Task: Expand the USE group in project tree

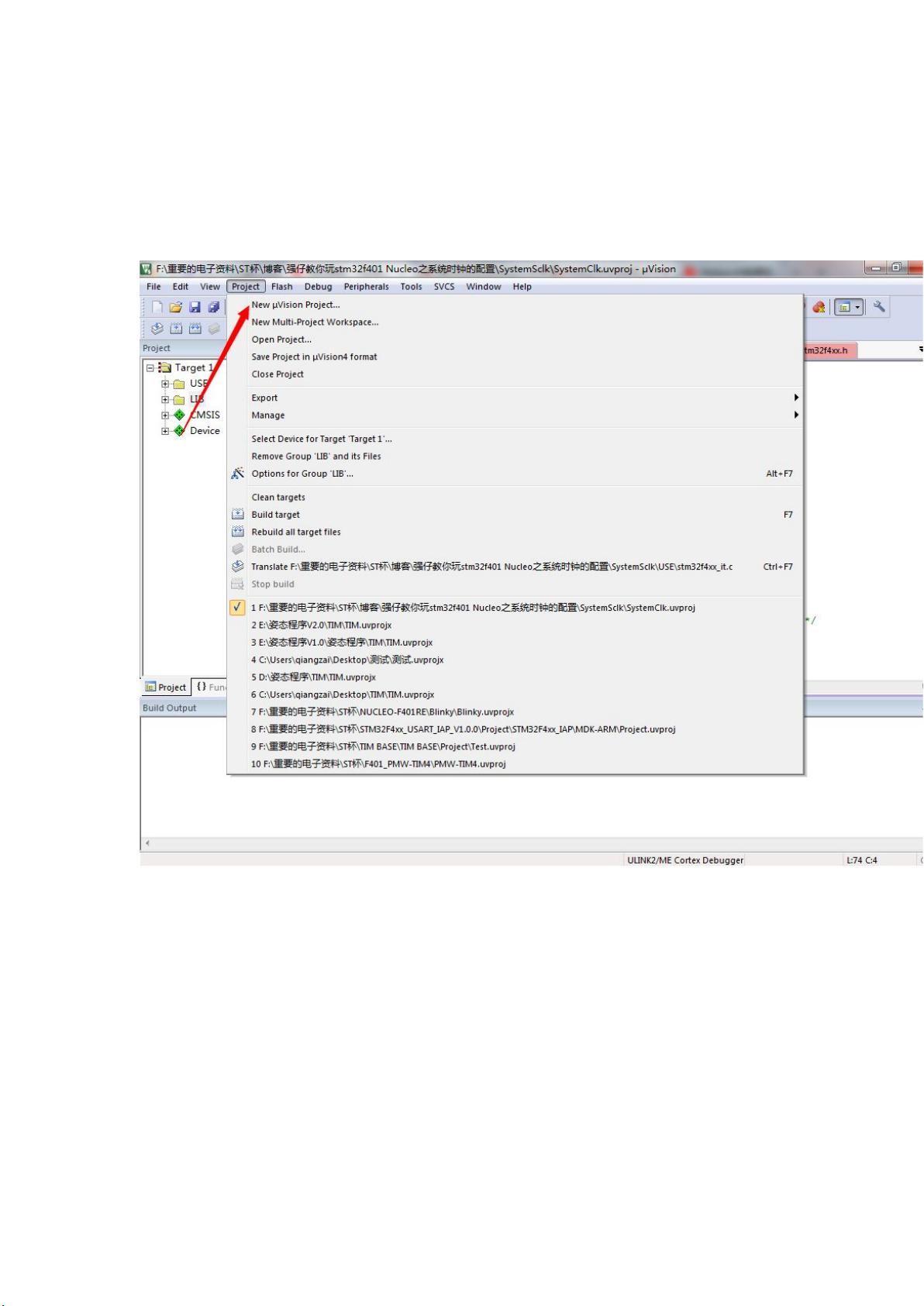Action: tap(165, 384)
